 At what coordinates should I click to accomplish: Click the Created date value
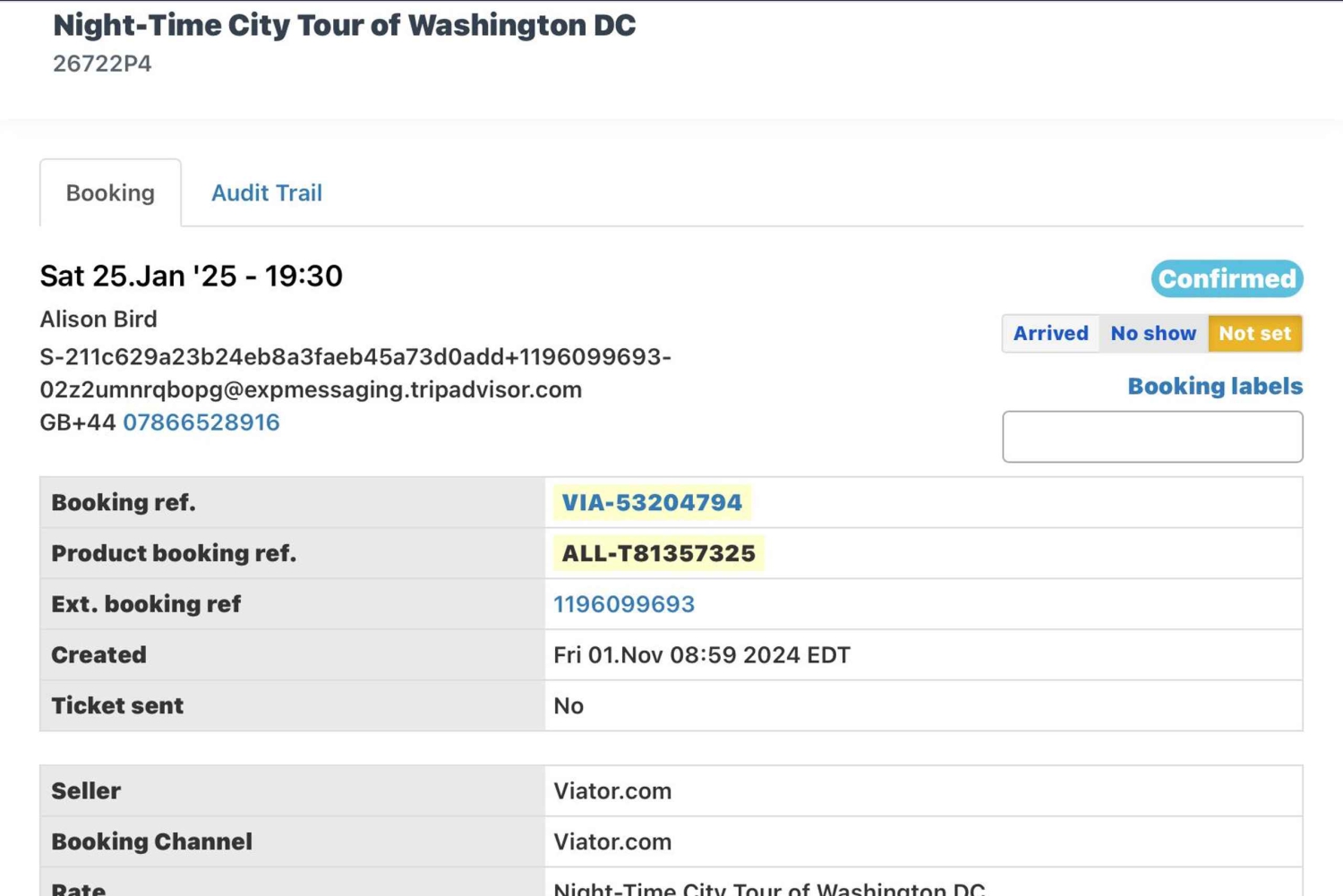pyautogui.click(x=702, y=655)
